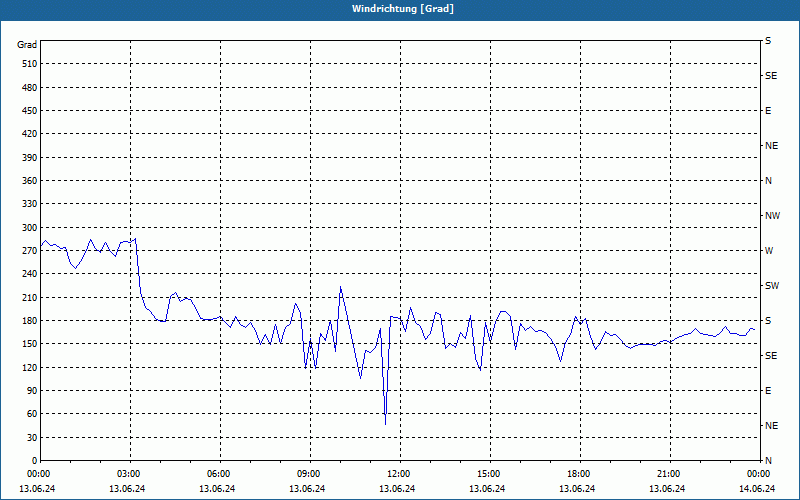The width and height of the screenshot is (800, 500).
Task: Click the 210 value on left axis
Action: click(30, 297)
